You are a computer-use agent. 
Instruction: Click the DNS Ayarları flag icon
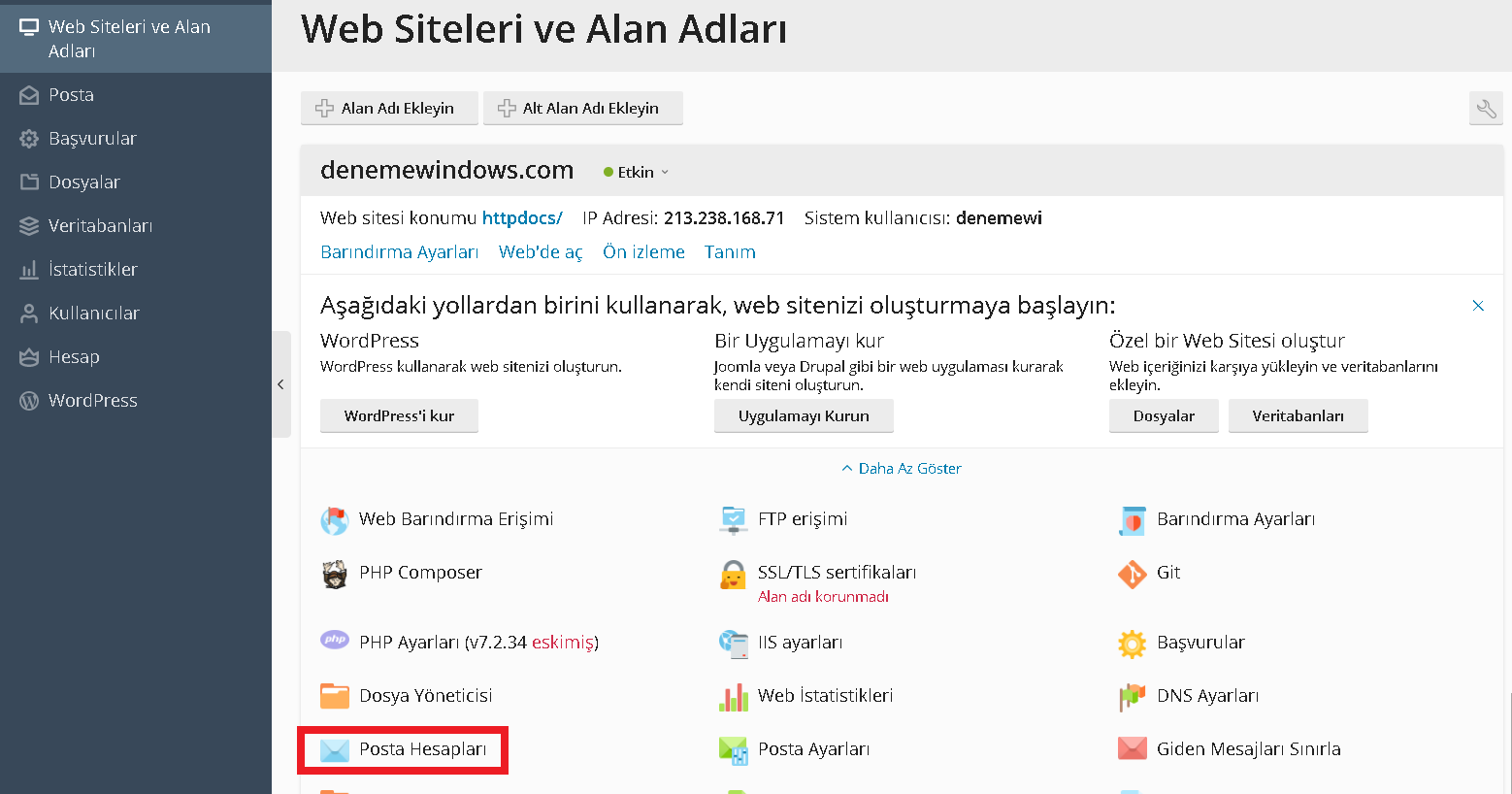[x=1132, y=697]
